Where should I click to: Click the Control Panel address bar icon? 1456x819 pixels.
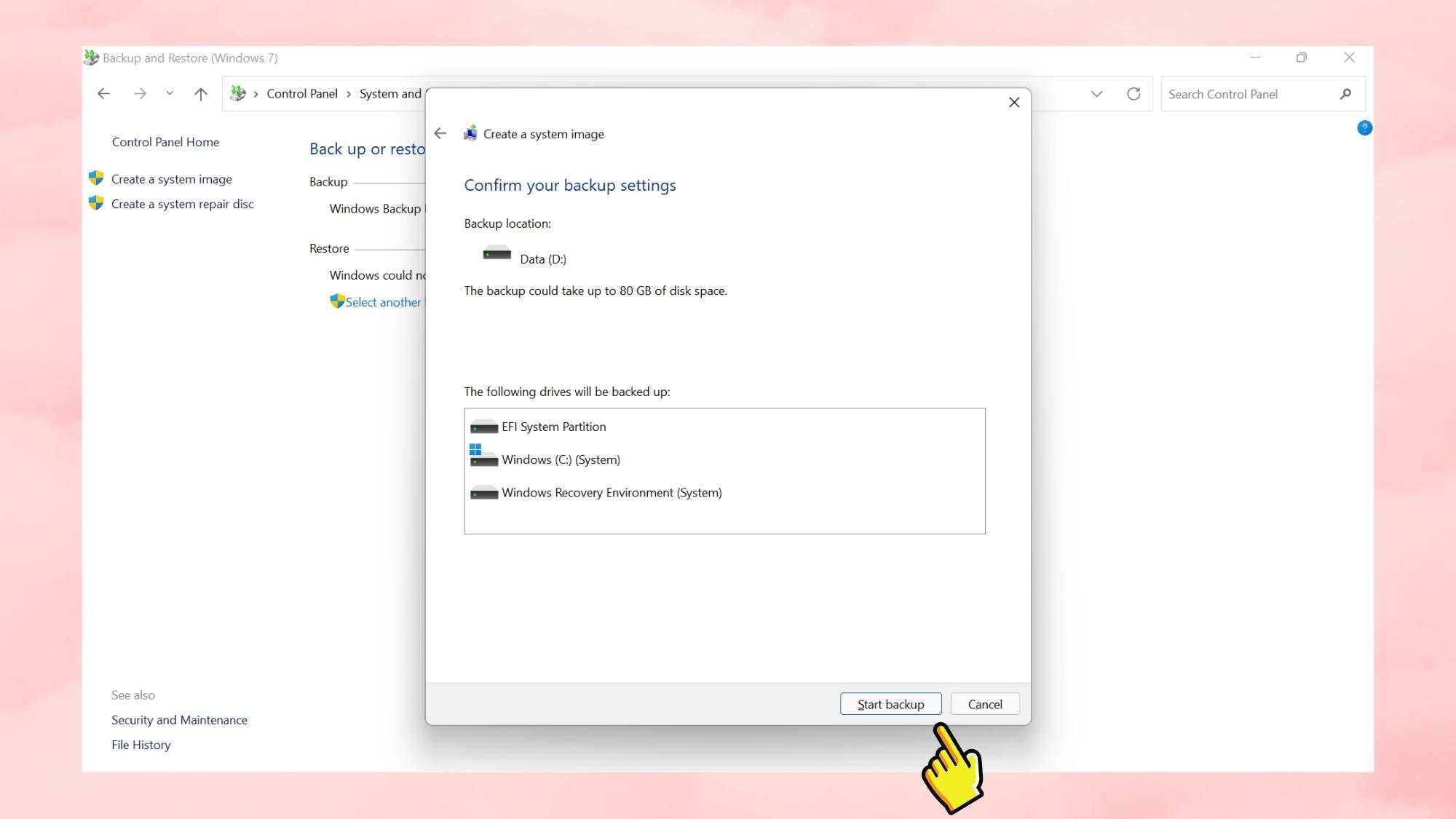click(238, 93)
